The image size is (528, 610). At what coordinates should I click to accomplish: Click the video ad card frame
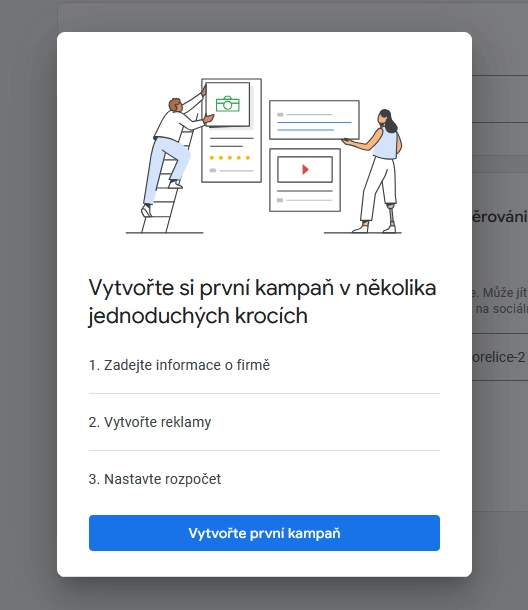click(305, 180)
